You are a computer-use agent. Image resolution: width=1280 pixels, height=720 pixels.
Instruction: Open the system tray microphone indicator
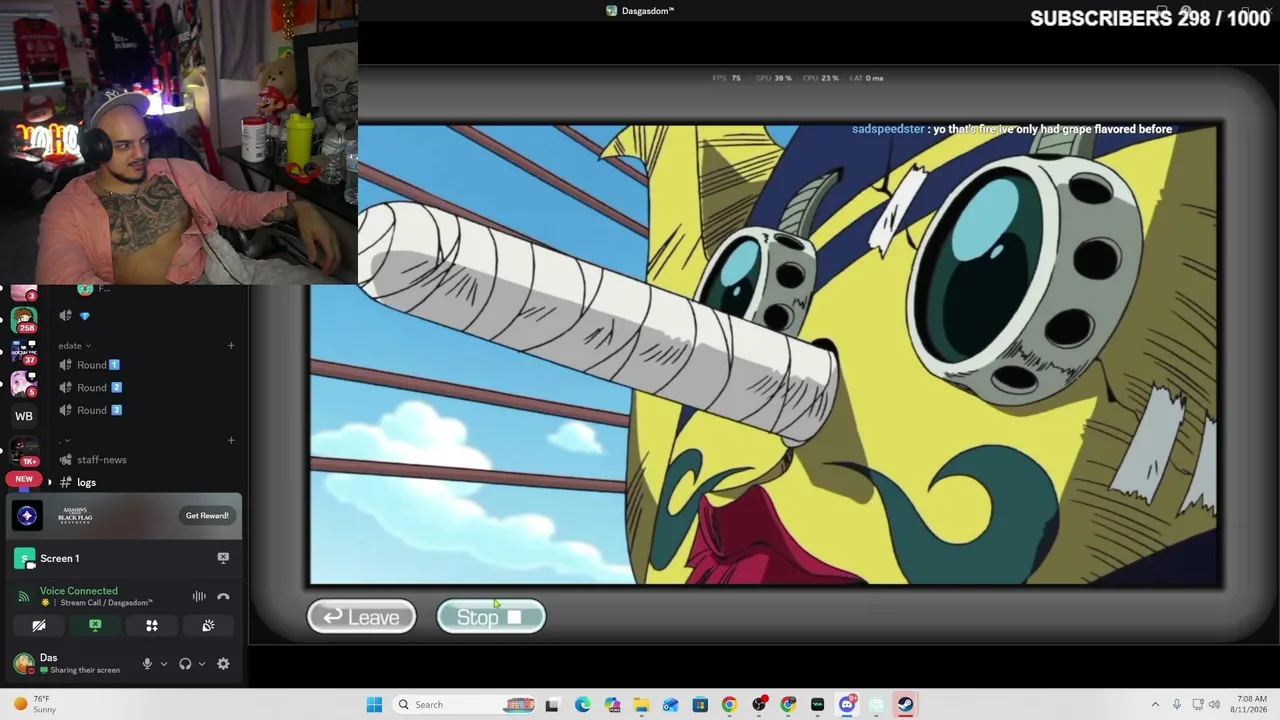pyautogui.click(x=1177, y=705)
